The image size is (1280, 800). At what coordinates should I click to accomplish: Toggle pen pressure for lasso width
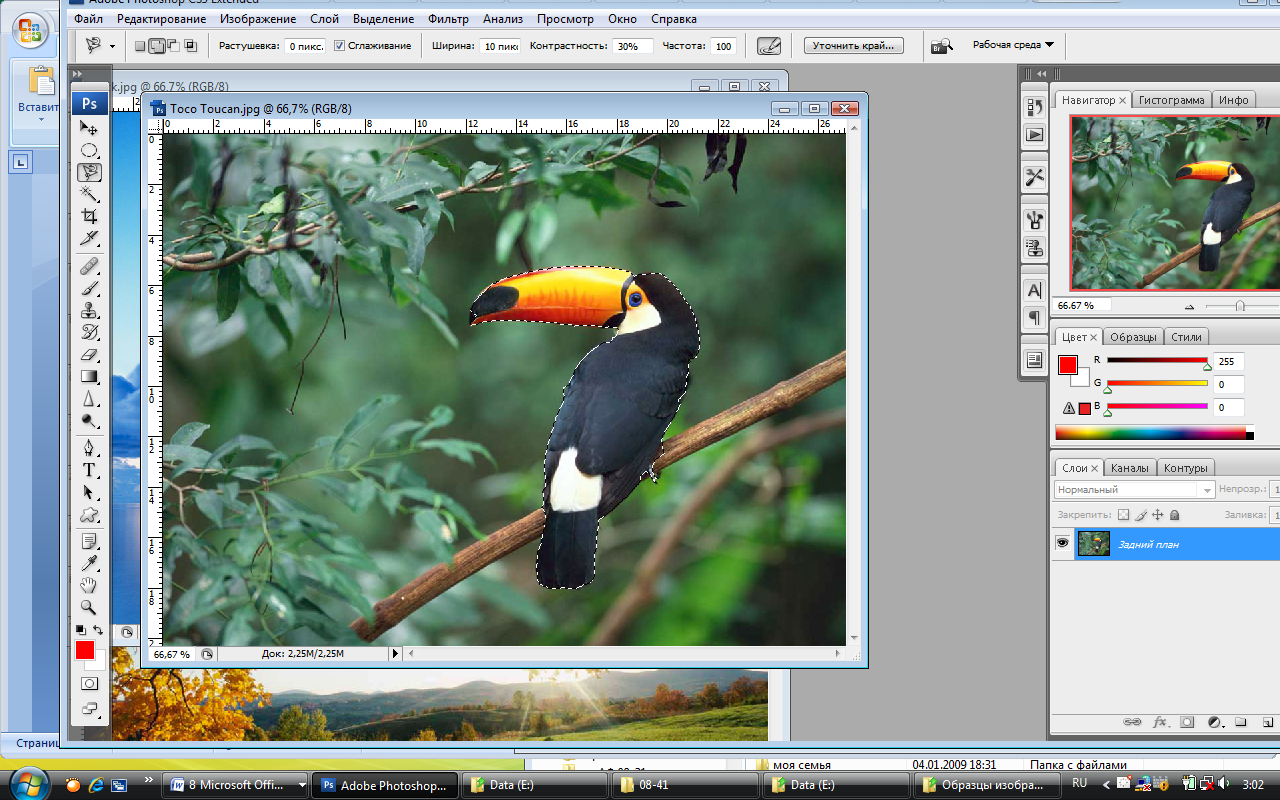(769, 46)
